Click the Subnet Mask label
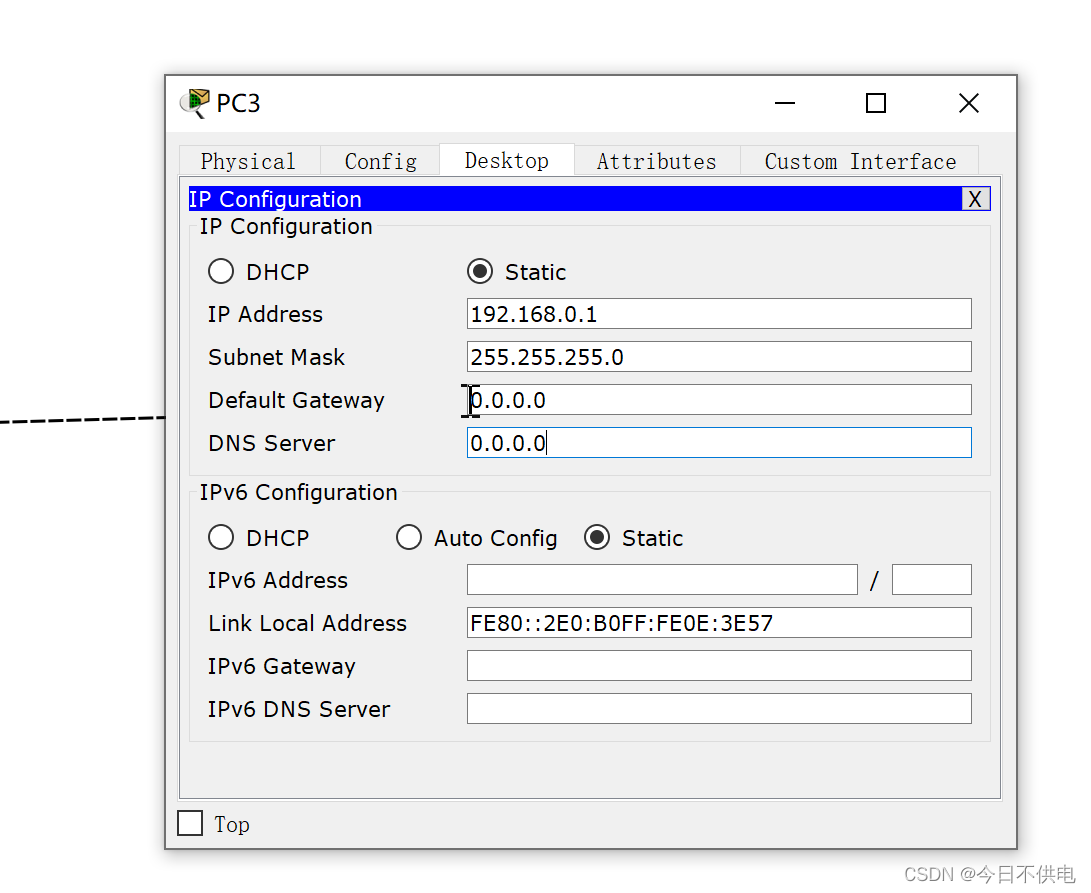Screen dimensions: 1091x893 [x=276, y=357]
